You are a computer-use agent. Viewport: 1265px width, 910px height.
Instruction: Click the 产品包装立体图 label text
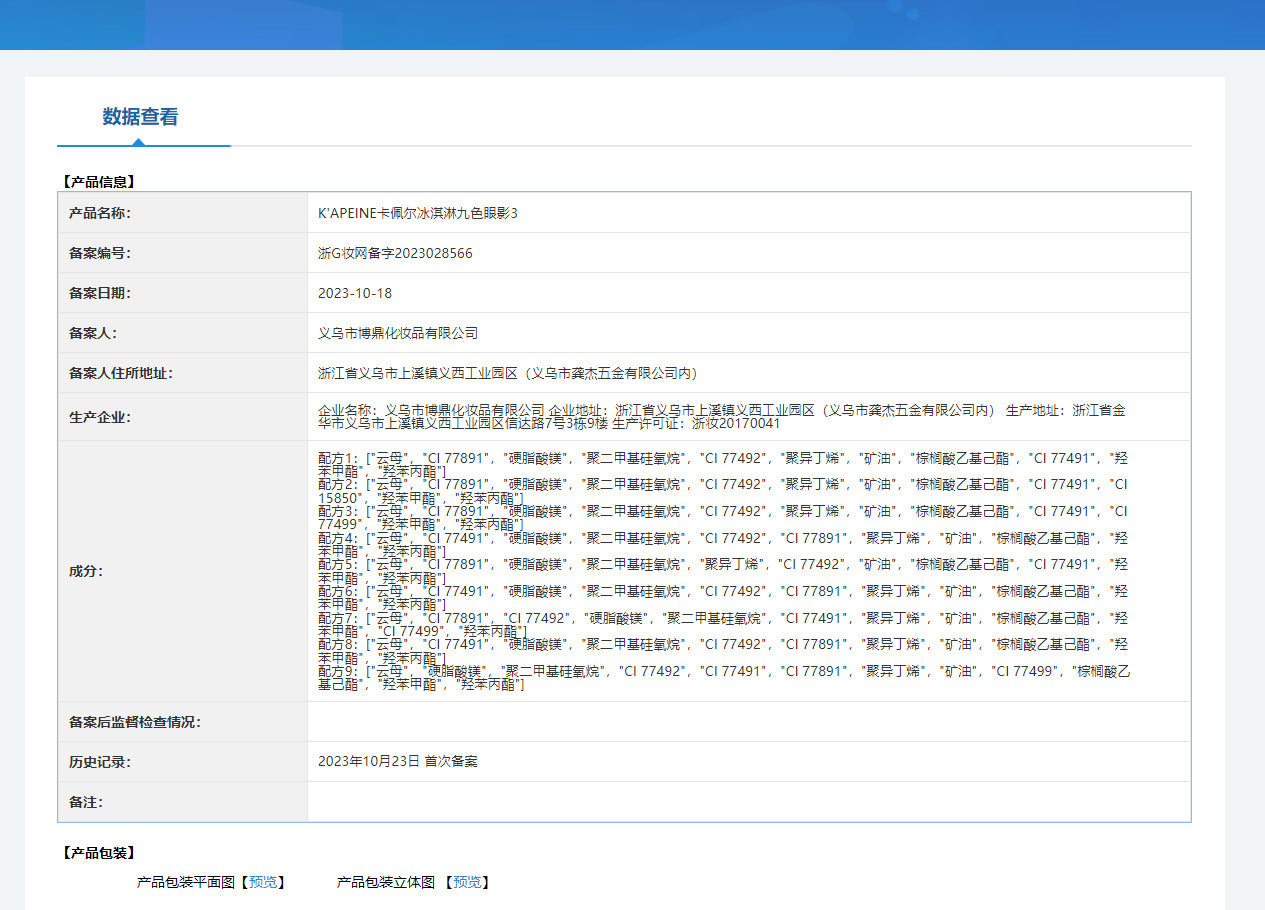click(385, 882)
